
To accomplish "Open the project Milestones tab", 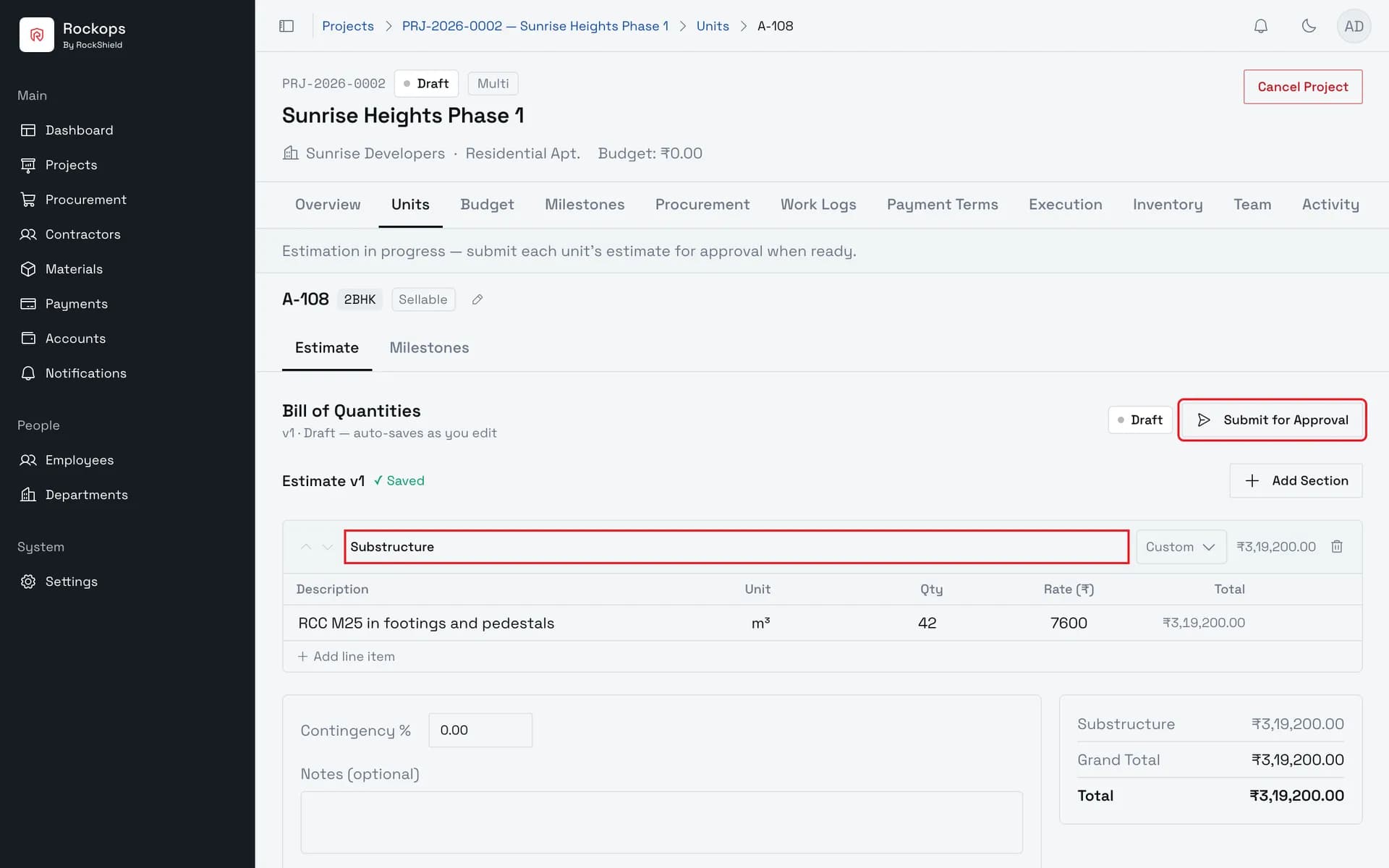I will click(x=585, y=205).
